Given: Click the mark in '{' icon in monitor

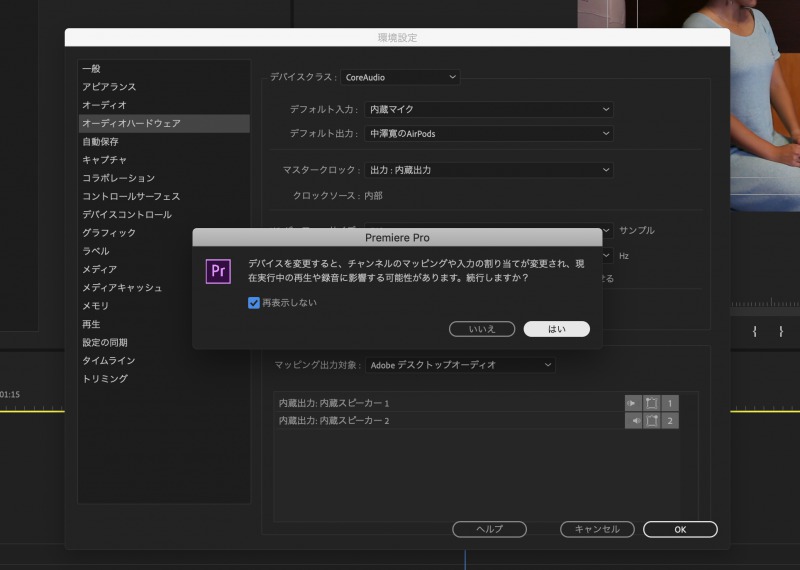Looking at the screenshot, I should point(755,331).
